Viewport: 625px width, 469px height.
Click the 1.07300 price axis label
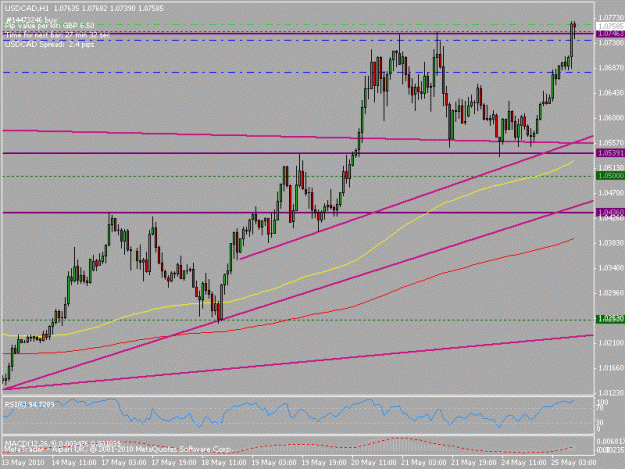(x=609, y=43)
